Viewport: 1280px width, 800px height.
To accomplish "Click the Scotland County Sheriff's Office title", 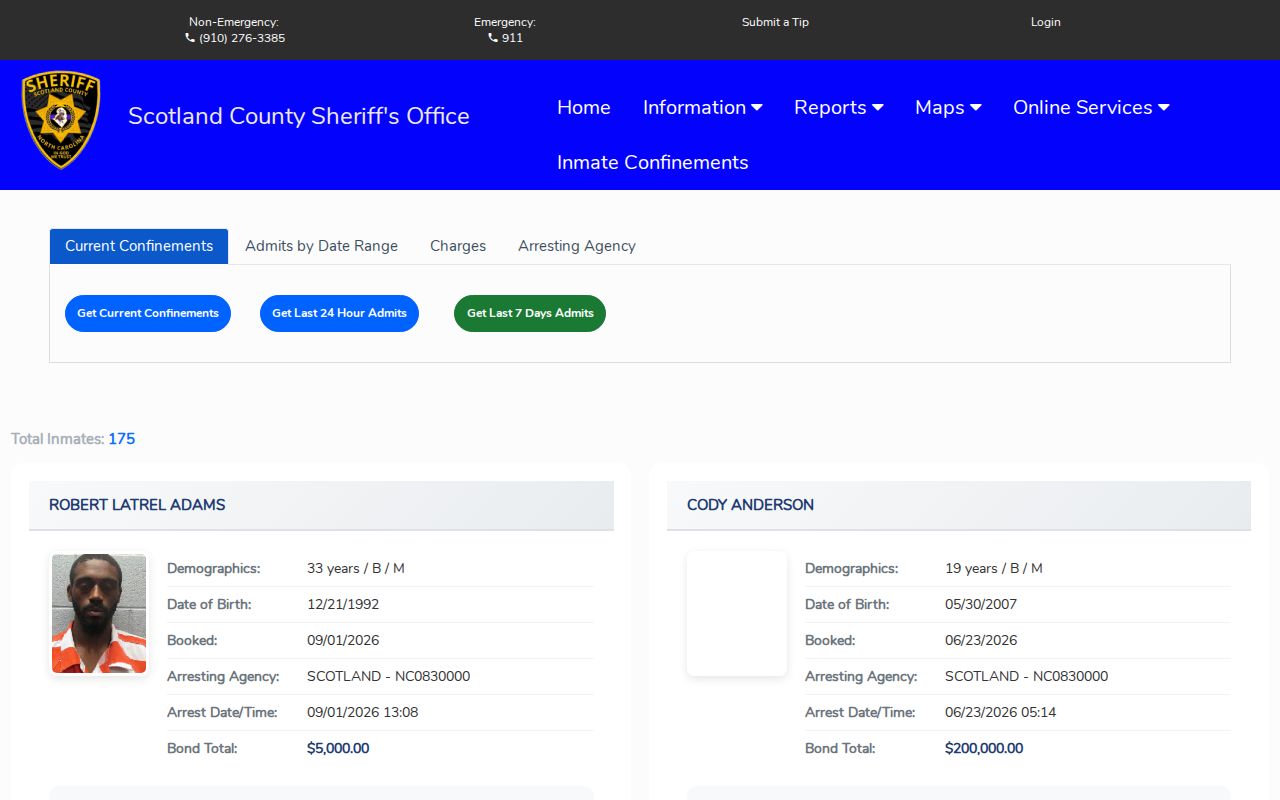I will click(x=299, y=116).
